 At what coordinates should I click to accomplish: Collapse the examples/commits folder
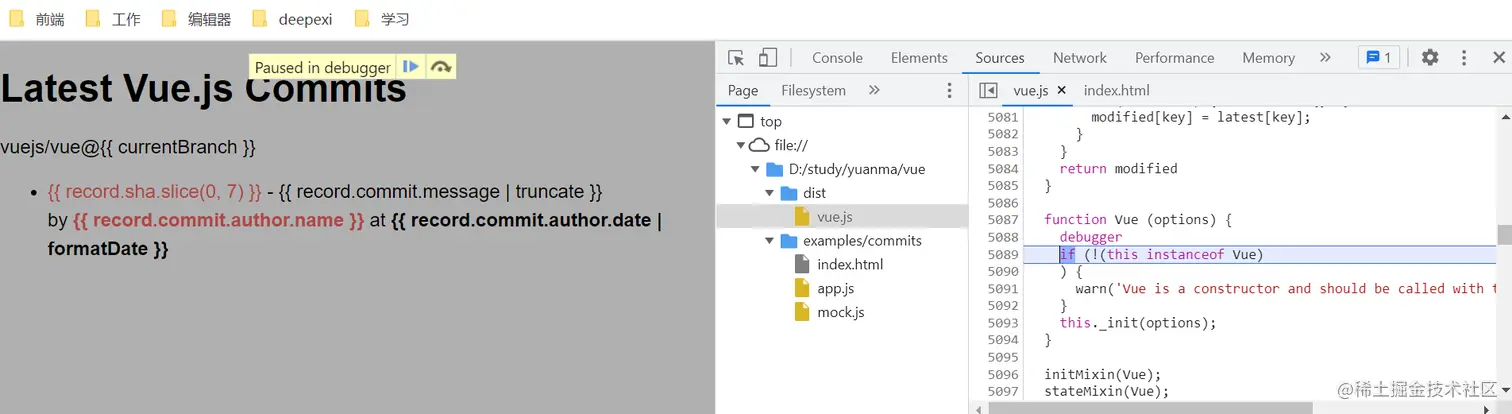(x=770, y=241)
